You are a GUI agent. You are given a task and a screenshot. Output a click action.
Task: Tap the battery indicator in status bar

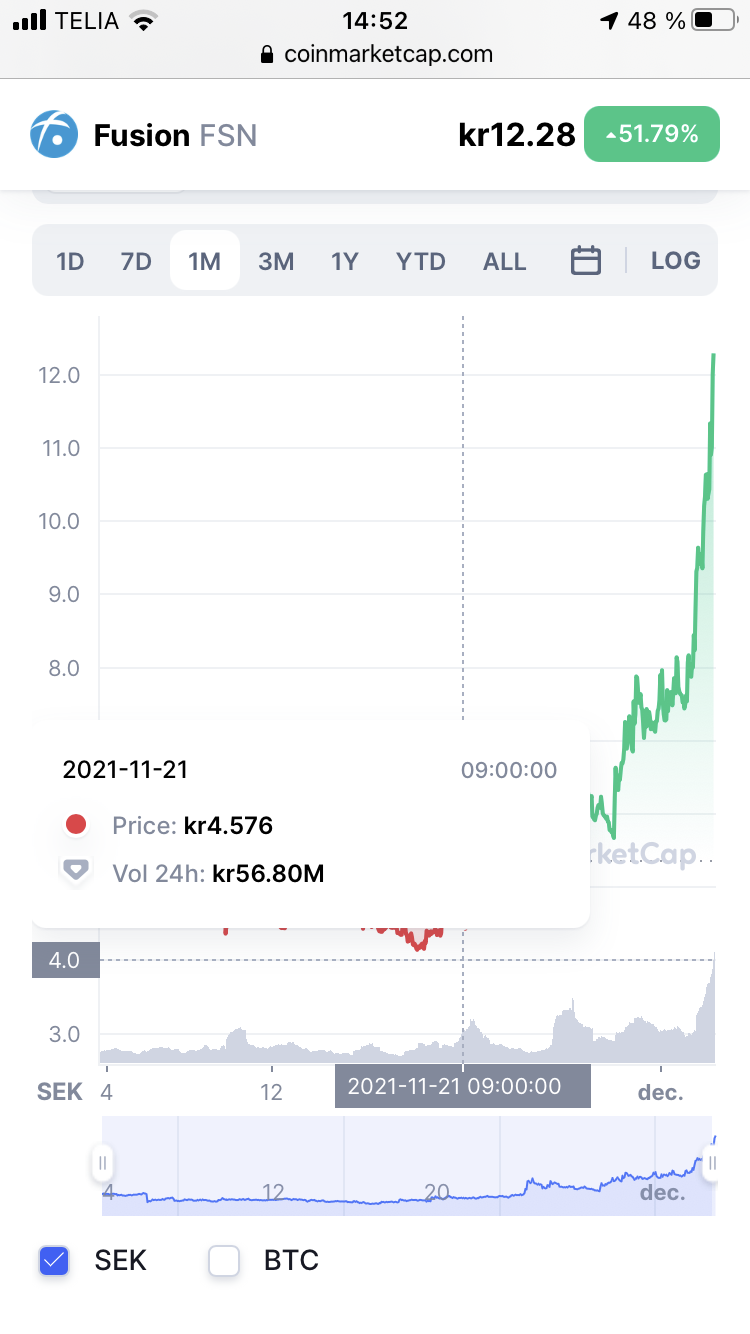[x=715, y=20]
